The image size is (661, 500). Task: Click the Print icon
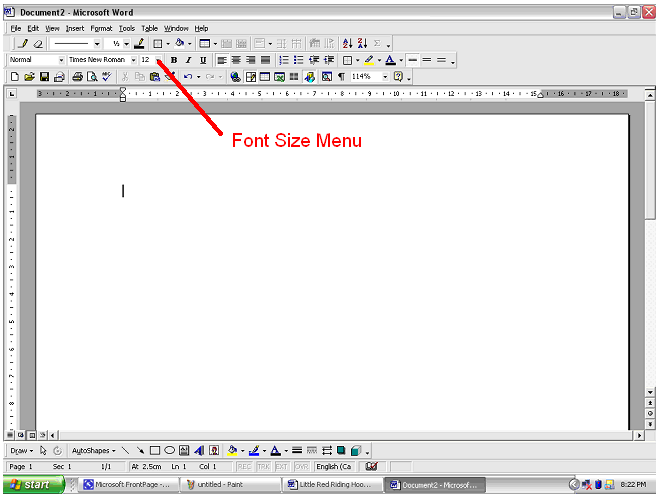click(76, 77)
